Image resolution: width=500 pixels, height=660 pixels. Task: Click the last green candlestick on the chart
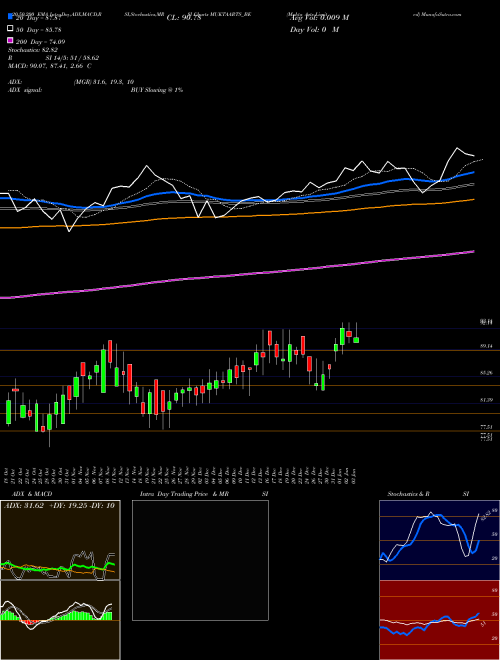pyautogui.click(x=356, y=340)
